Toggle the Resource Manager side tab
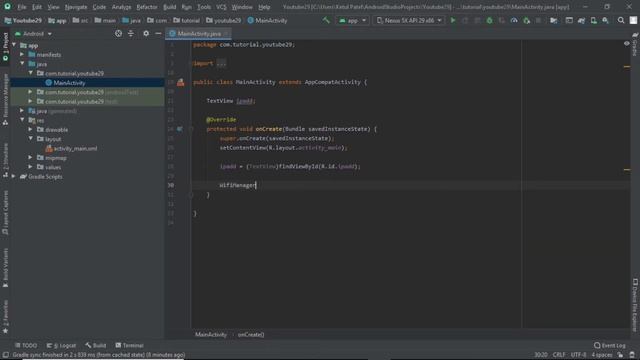Screen dimensions: 640x360 pos(5,100)
